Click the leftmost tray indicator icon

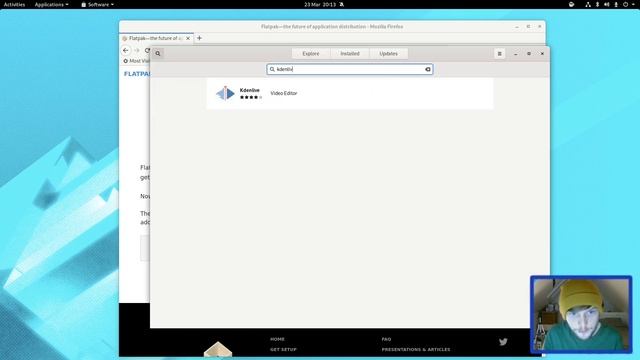click(x=571, y=4)
